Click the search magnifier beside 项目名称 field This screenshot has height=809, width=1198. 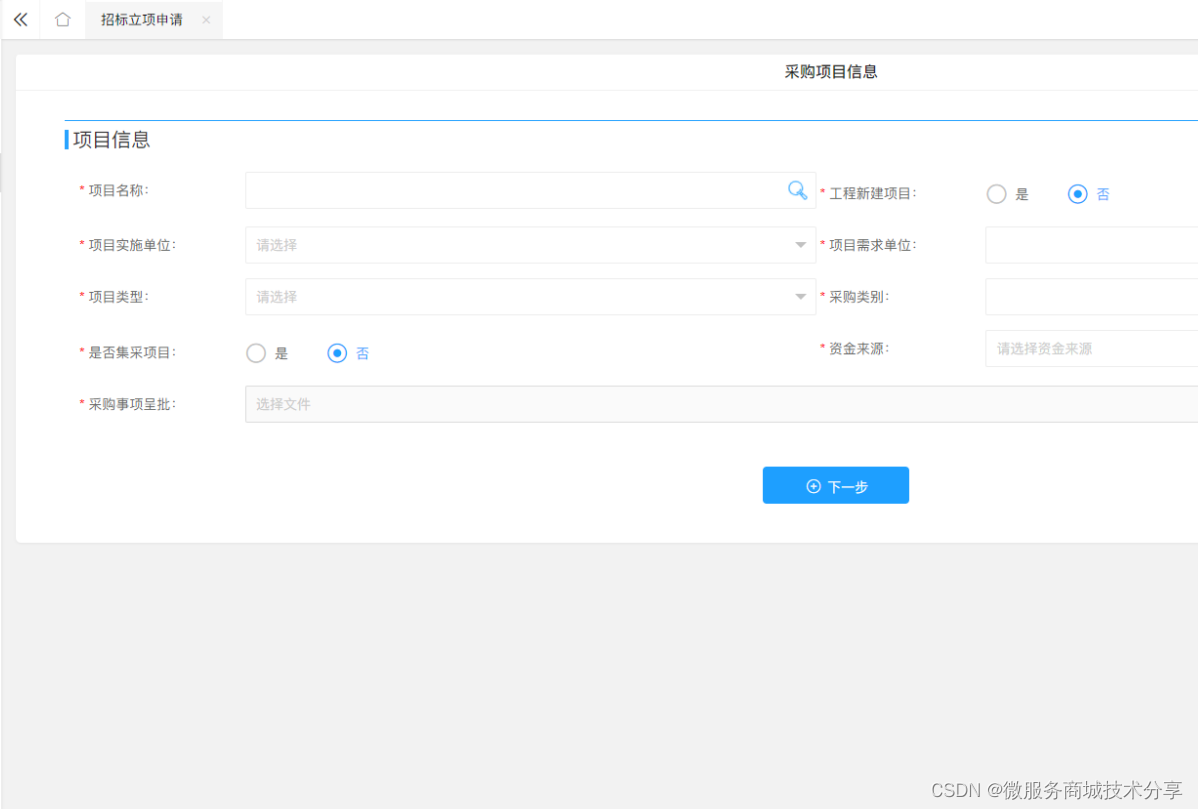point(797,190)
